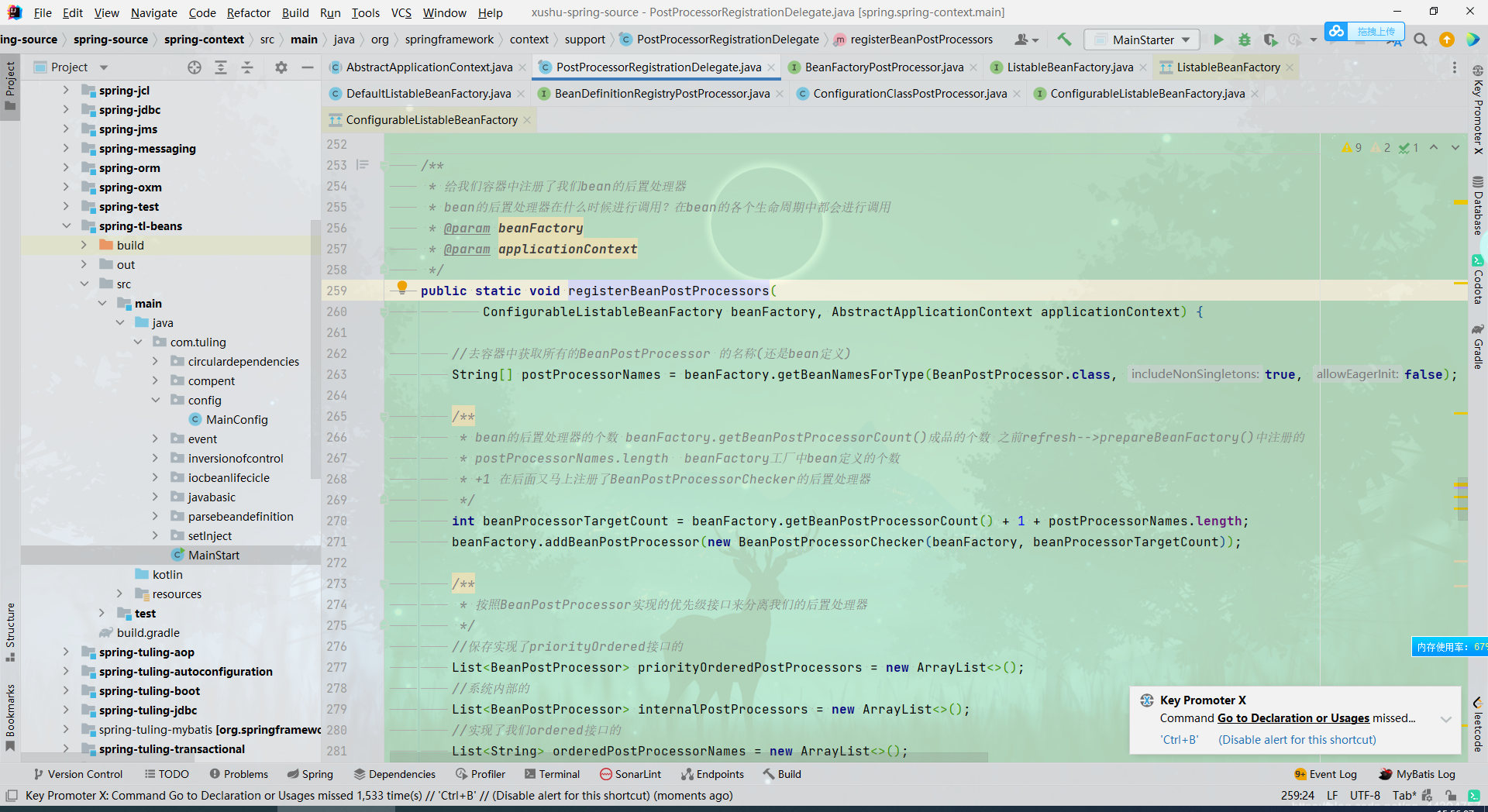Open the Version Control tool window
The width and height of the screenshot is (1488, 812).
[77, 774]
